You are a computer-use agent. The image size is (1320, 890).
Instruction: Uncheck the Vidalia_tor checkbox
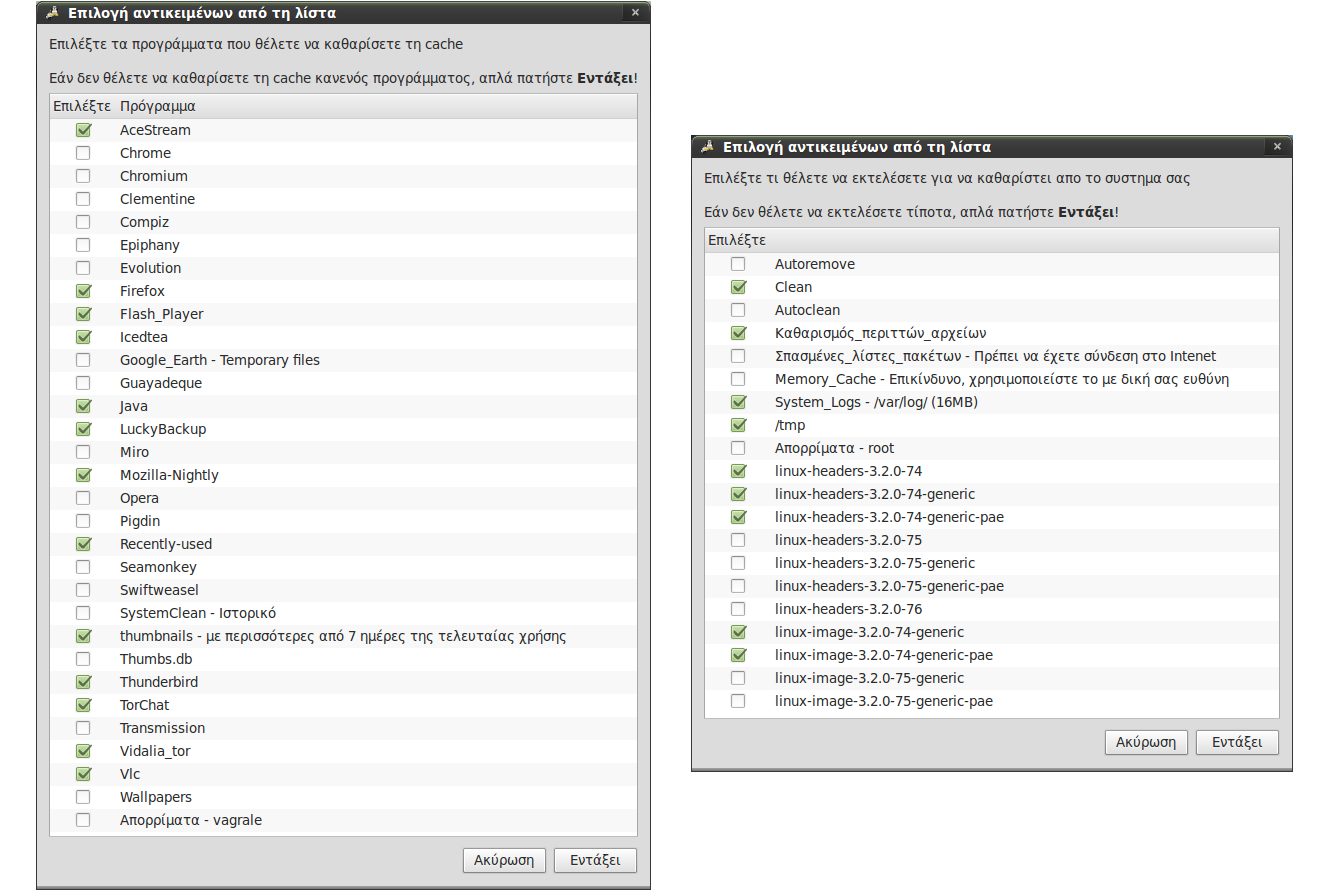[x=83, y=751]
